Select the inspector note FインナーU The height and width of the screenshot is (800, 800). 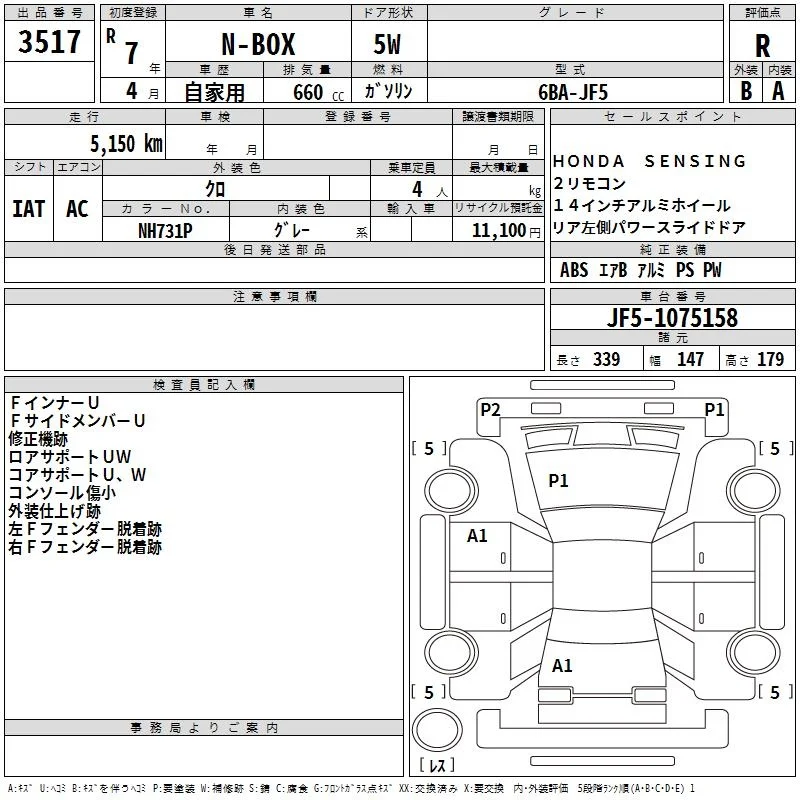coord(54,403)
